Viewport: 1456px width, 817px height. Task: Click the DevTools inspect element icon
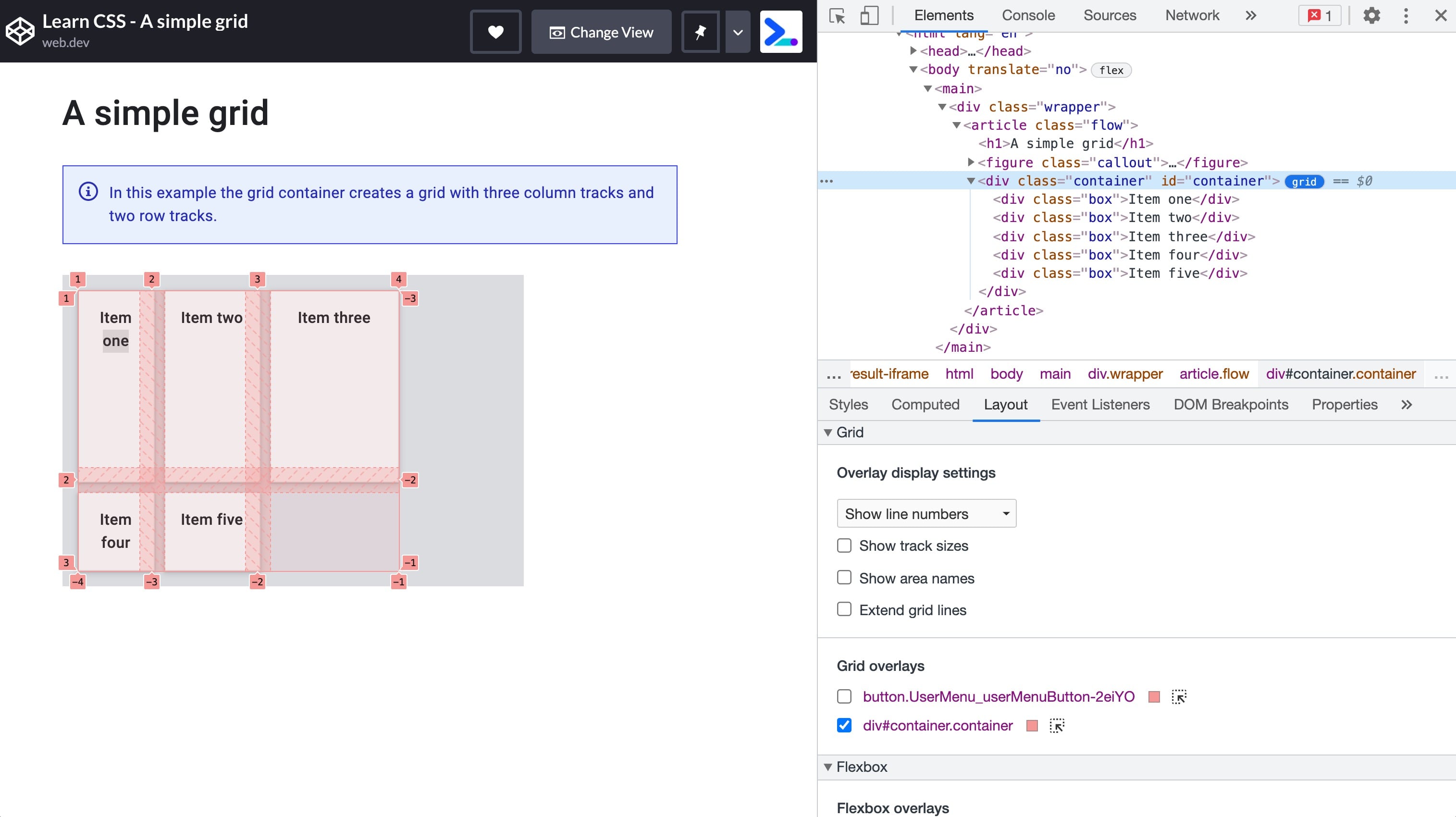tap(838, 15)
